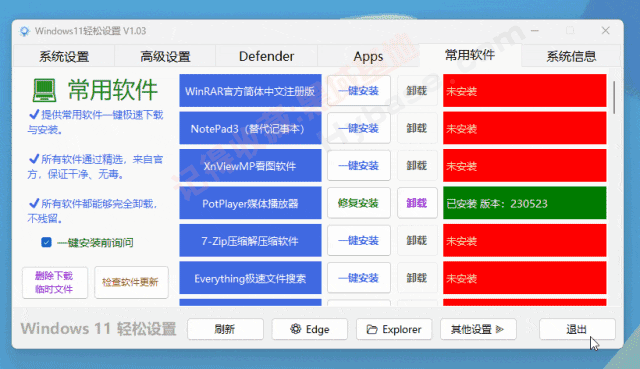Click the Explorer folder button
Image resolution: width=640 pixels, height=369 pixels.
394,329
